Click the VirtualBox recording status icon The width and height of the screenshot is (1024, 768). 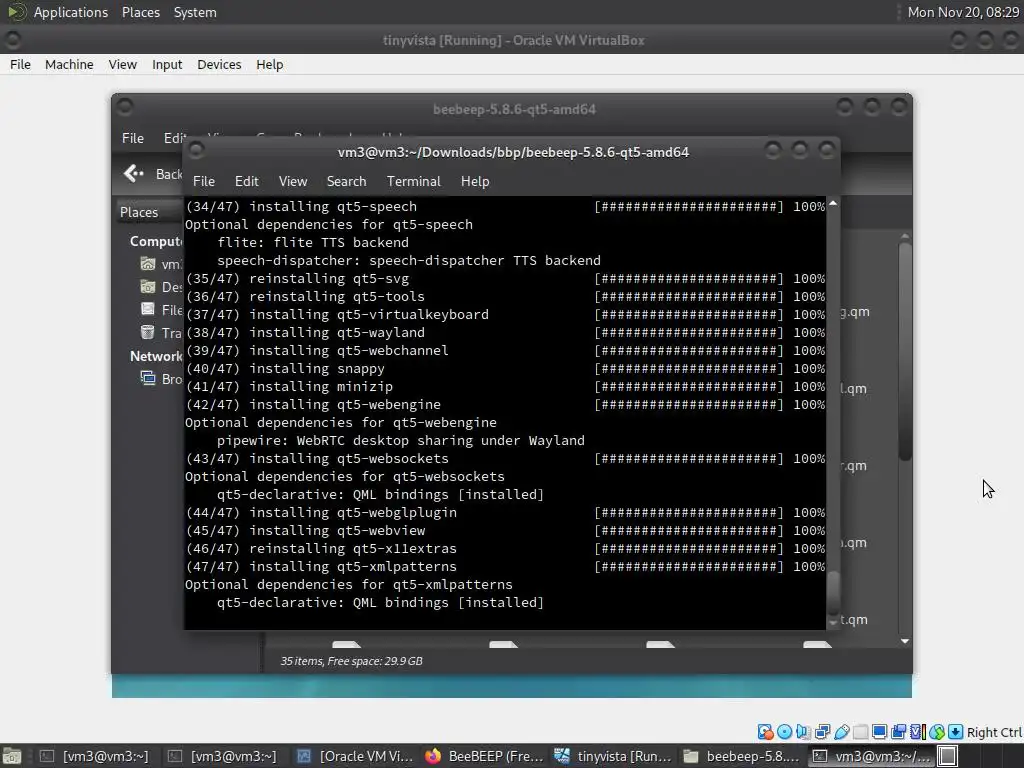pos(899,732)
